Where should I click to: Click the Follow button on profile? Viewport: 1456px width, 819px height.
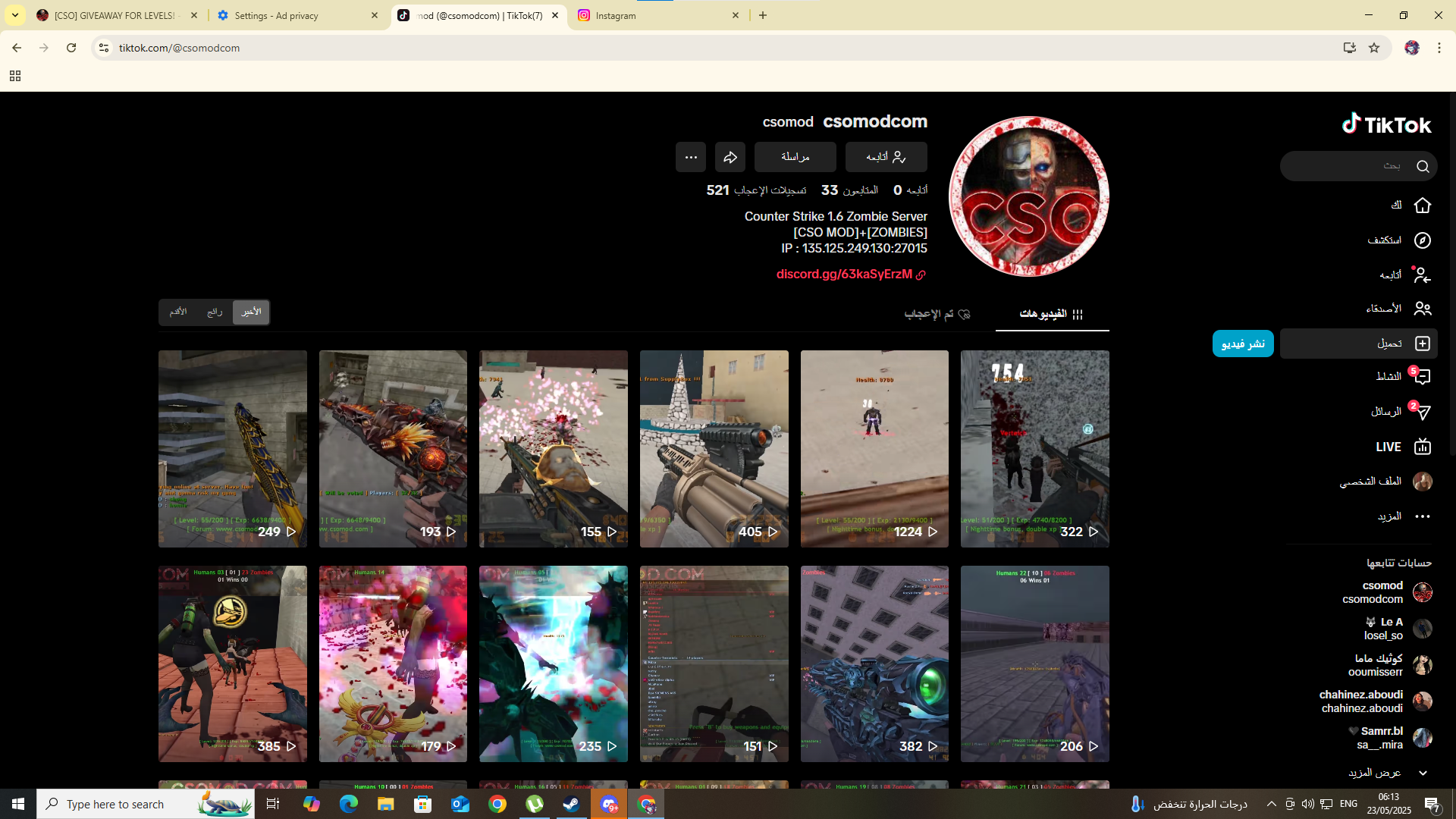[x=886, y=157]
